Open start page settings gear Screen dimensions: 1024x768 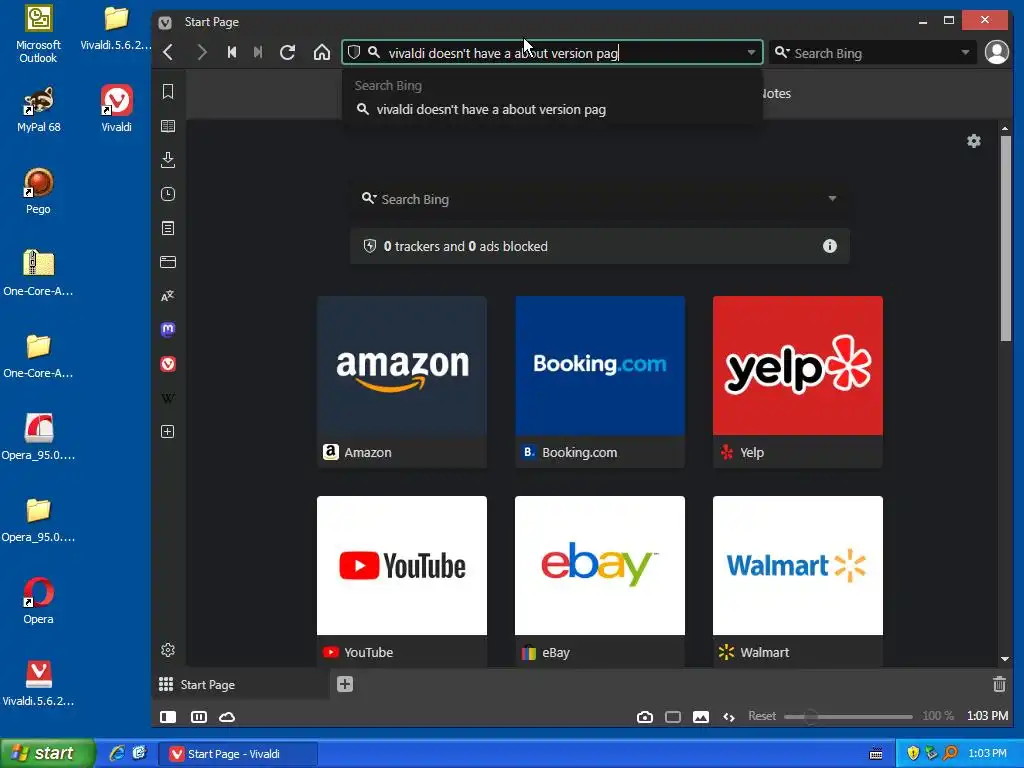point(974,141)
